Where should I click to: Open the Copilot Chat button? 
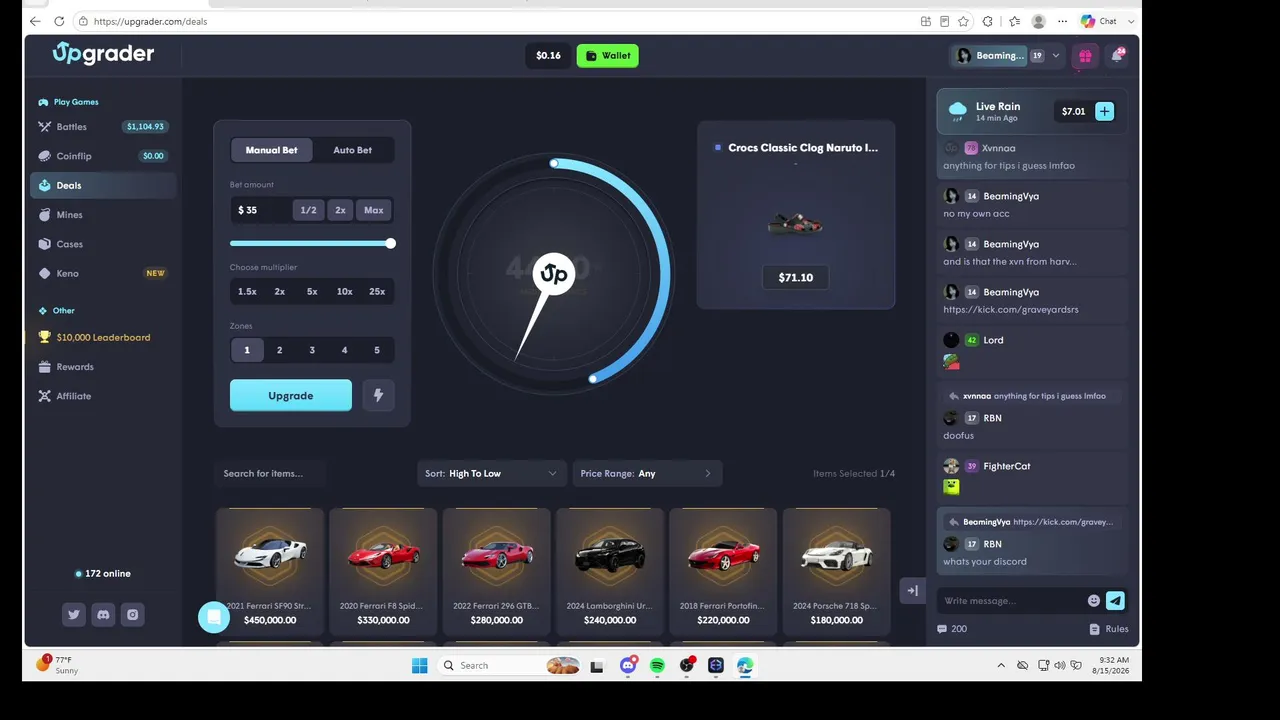pyautogui.click(x=1099, y=21)
